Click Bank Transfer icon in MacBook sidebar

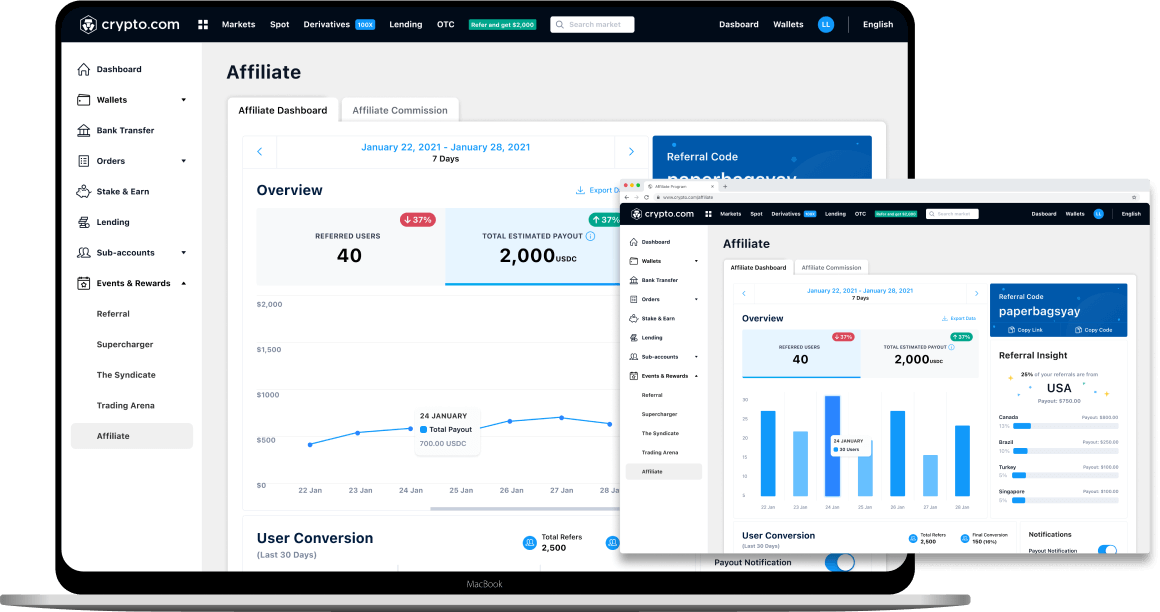tap(84, 130)
